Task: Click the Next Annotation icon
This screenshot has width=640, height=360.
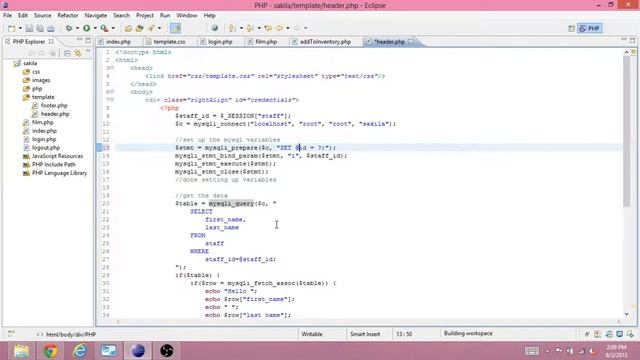Action: [232, 28]
